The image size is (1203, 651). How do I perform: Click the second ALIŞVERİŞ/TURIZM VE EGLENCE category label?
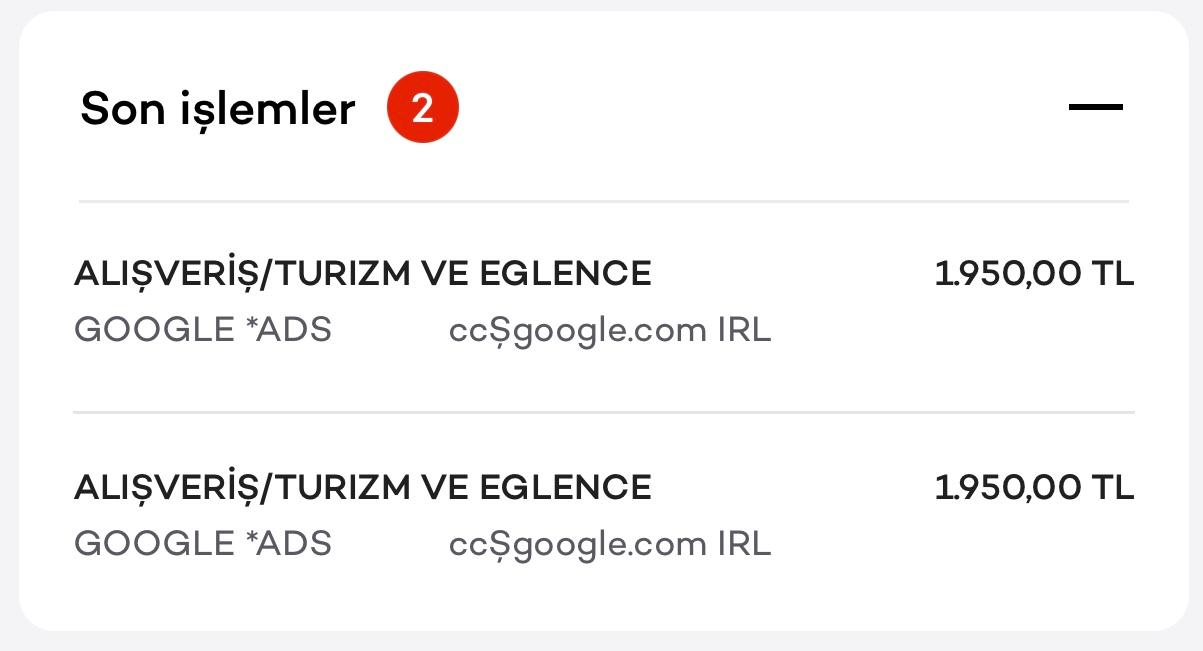362,487
